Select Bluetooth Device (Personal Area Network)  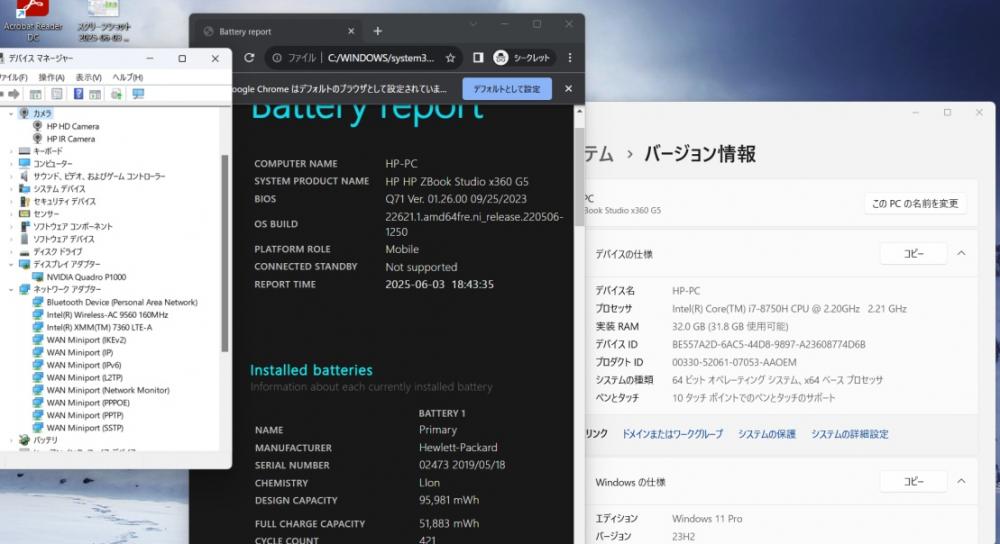pyautogui.click(x=122, y=302)
